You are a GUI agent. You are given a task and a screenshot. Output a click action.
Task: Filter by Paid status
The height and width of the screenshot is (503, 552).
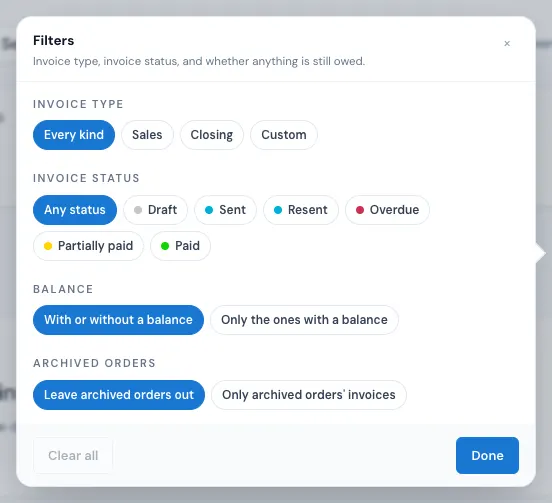coord(180,246)
